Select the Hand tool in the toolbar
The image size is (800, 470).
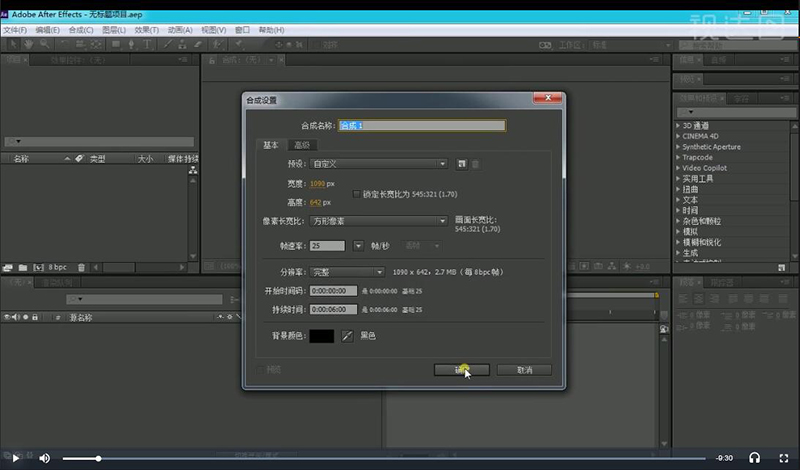click(x=28, y=44)
